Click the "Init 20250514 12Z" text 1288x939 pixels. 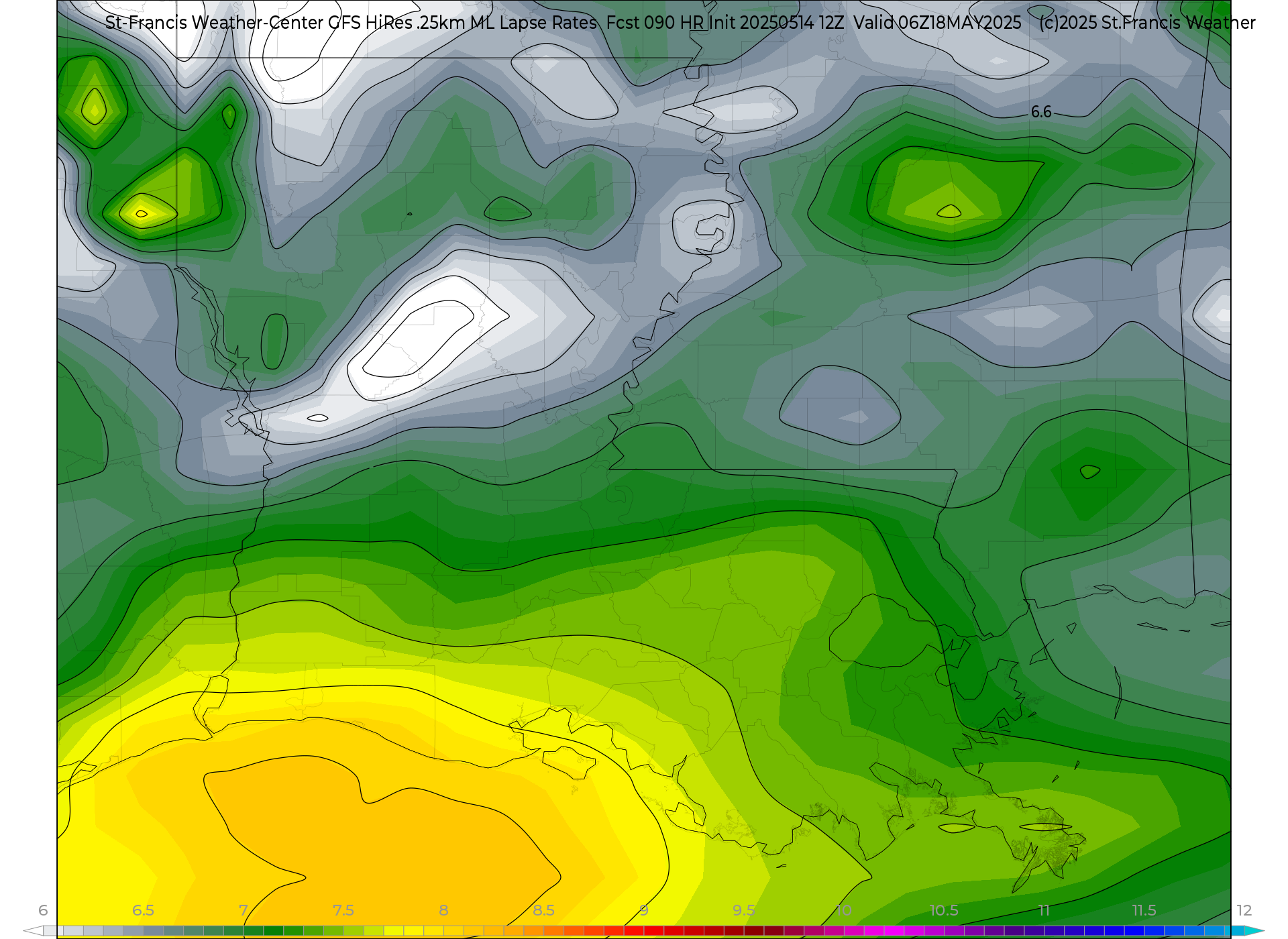(x=777, y=23)
